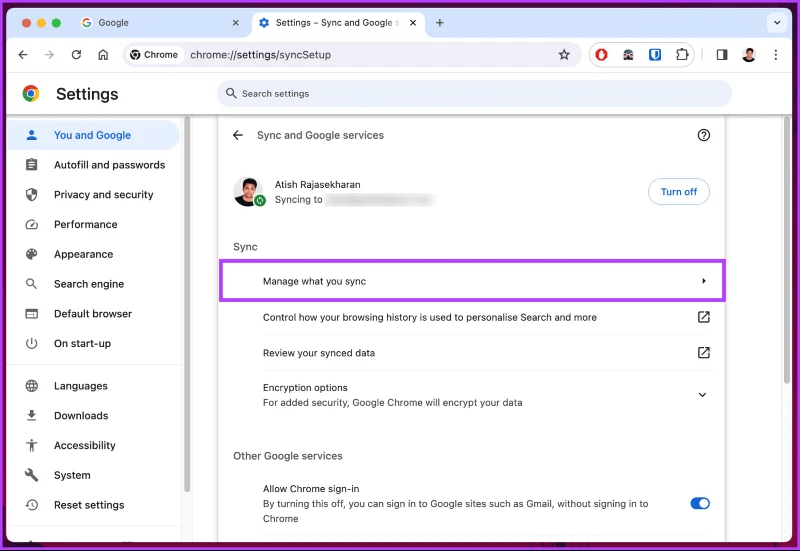Viewport: 800px width, 551px height.
Task: Click the address bar URL chrome://settings/syncSetup
Action: click(260, 55)
